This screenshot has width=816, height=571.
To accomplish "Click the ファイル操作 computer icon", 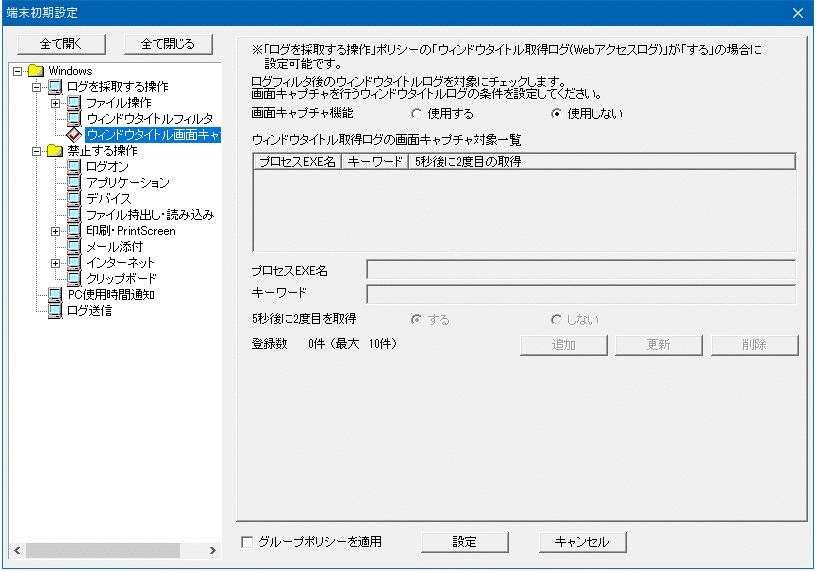I will click(x=74, y=103).
